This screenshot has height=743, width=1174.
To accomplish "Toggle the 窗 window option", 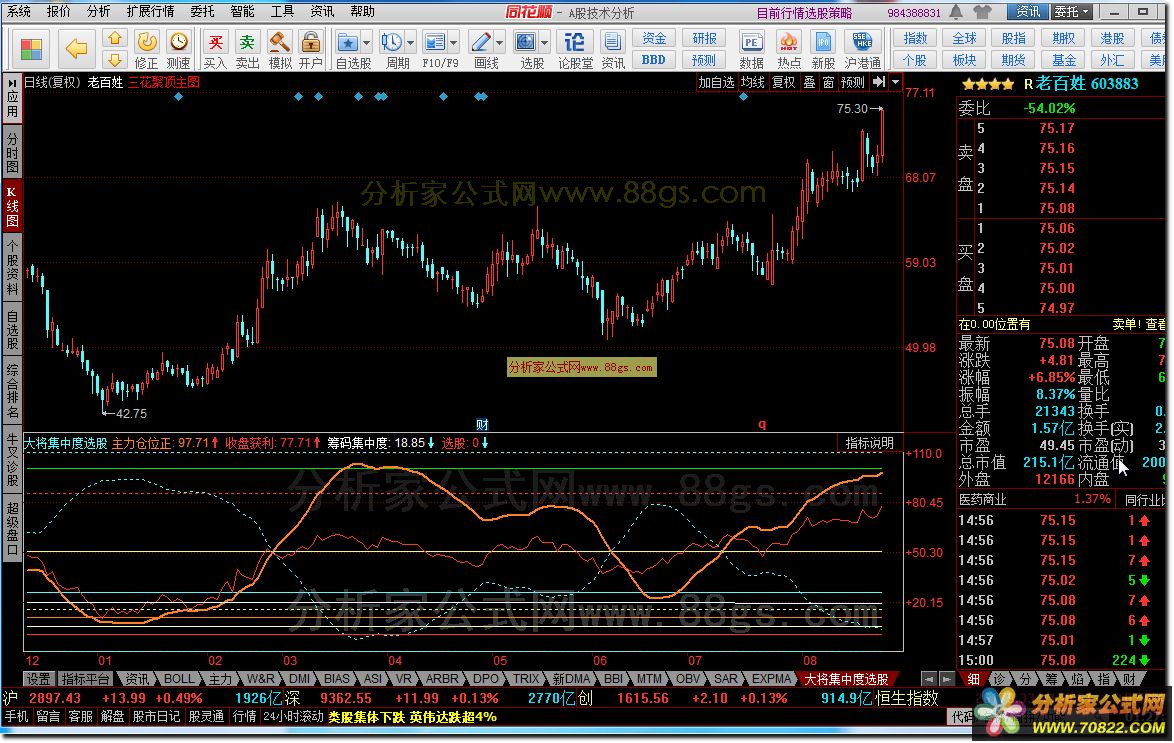I will (828, 82).
